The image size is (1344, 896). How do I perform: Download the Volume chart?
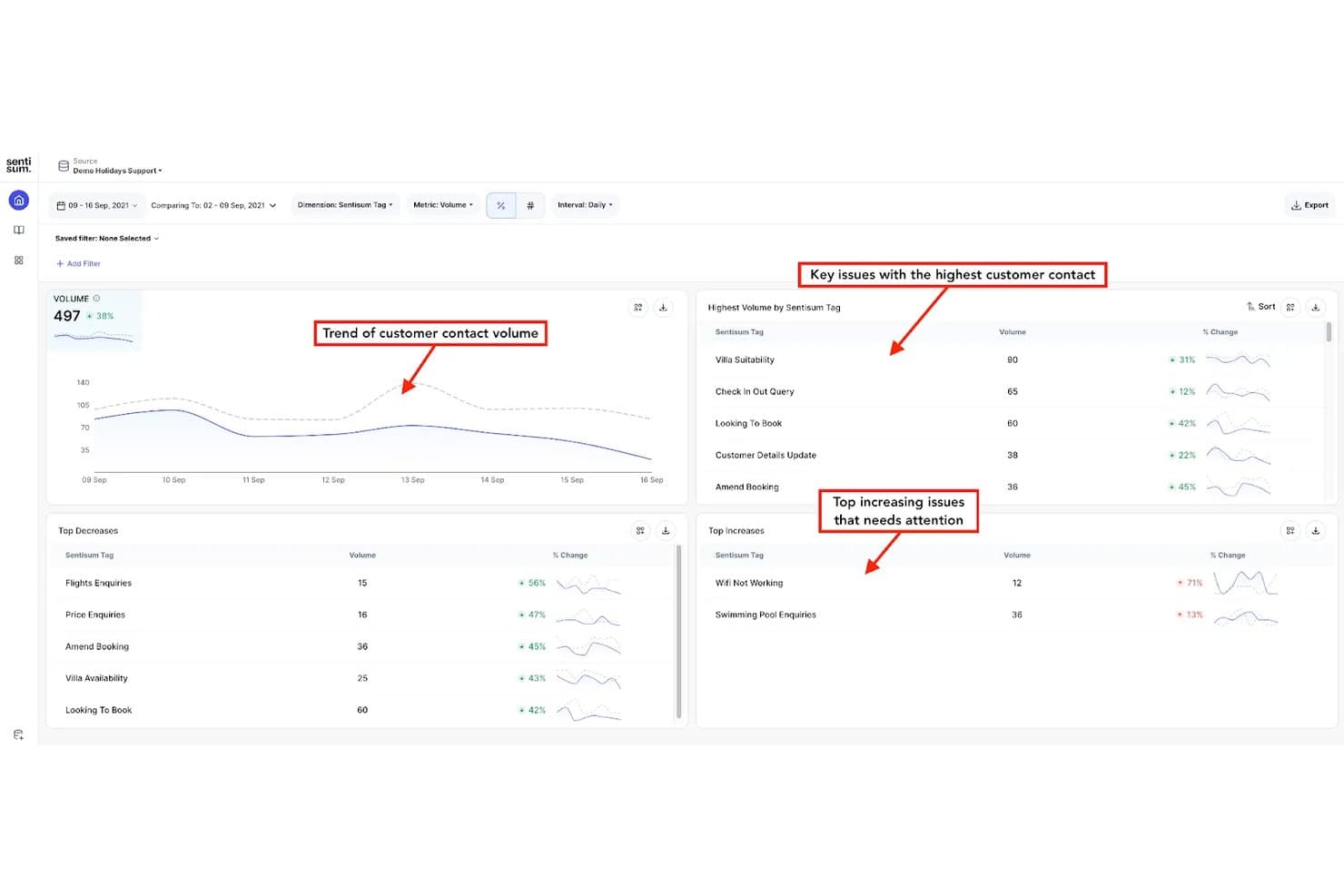tap(663, 308)
